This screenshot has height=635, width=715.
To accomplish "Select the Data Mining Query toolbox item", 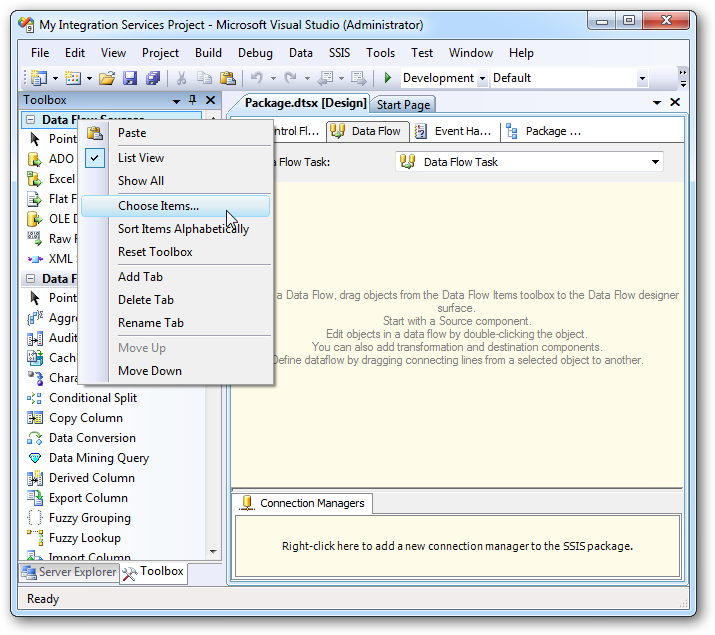I will [98, 458].
